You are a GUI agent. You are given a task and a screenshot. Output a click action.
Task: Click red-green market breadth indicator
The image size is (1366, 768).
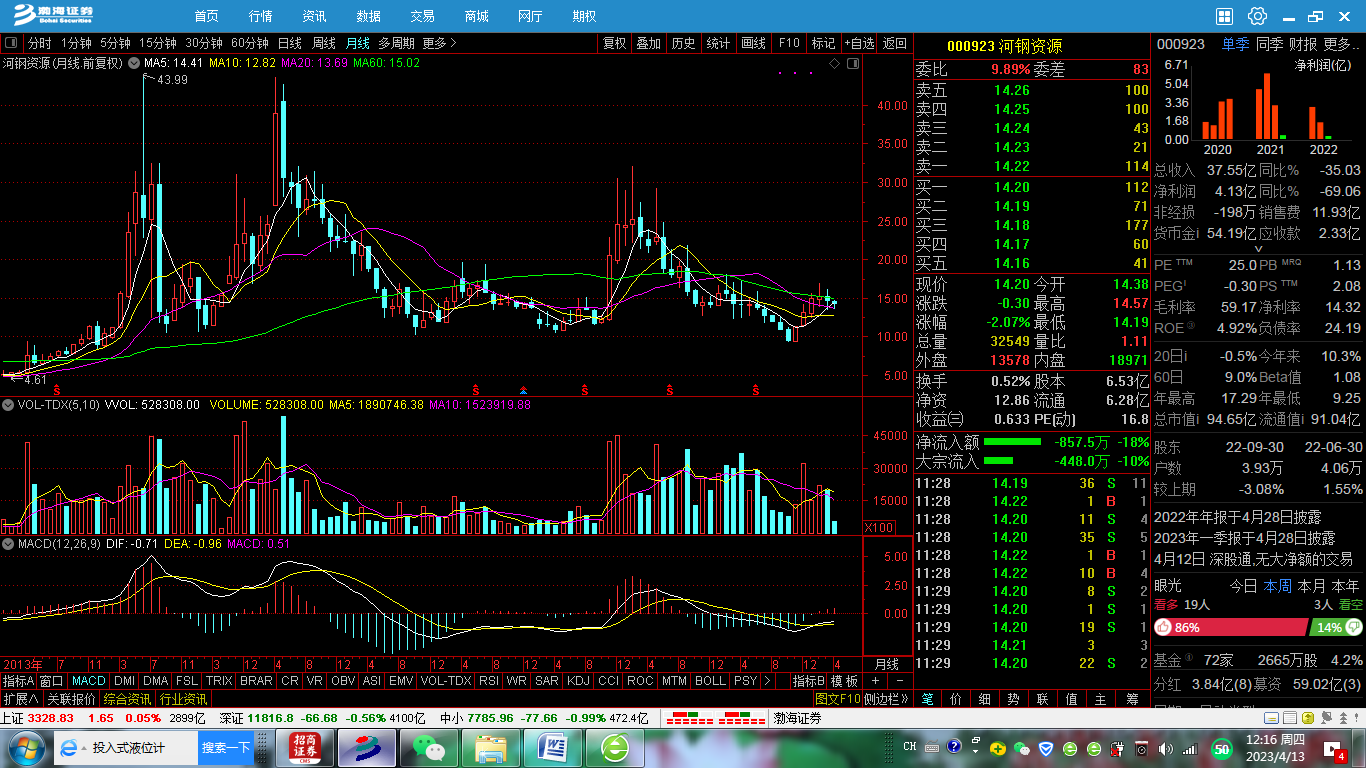point(716,718)
